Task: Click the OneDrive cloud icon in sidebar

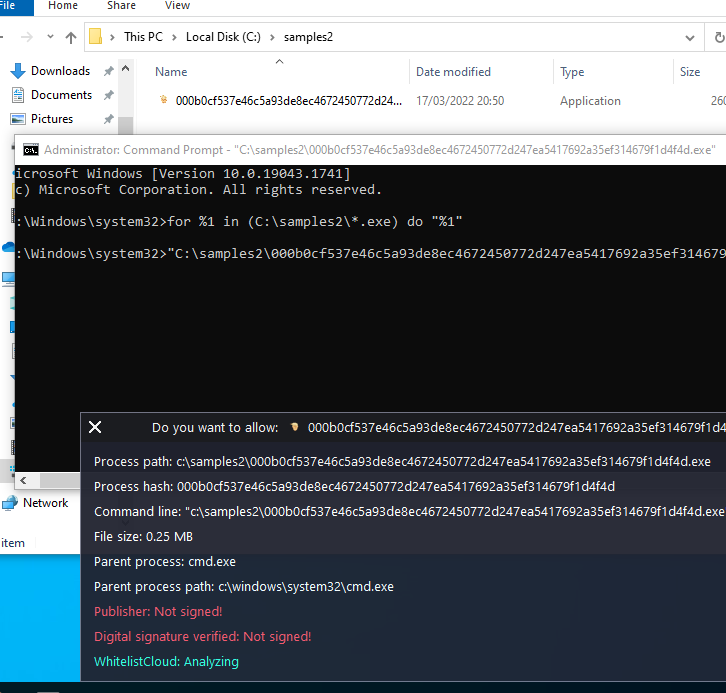Action: 8,247
